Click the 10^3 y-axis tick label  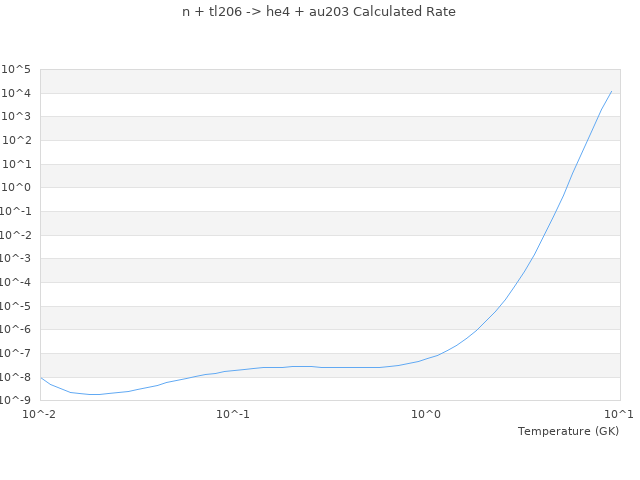(19, 117)
